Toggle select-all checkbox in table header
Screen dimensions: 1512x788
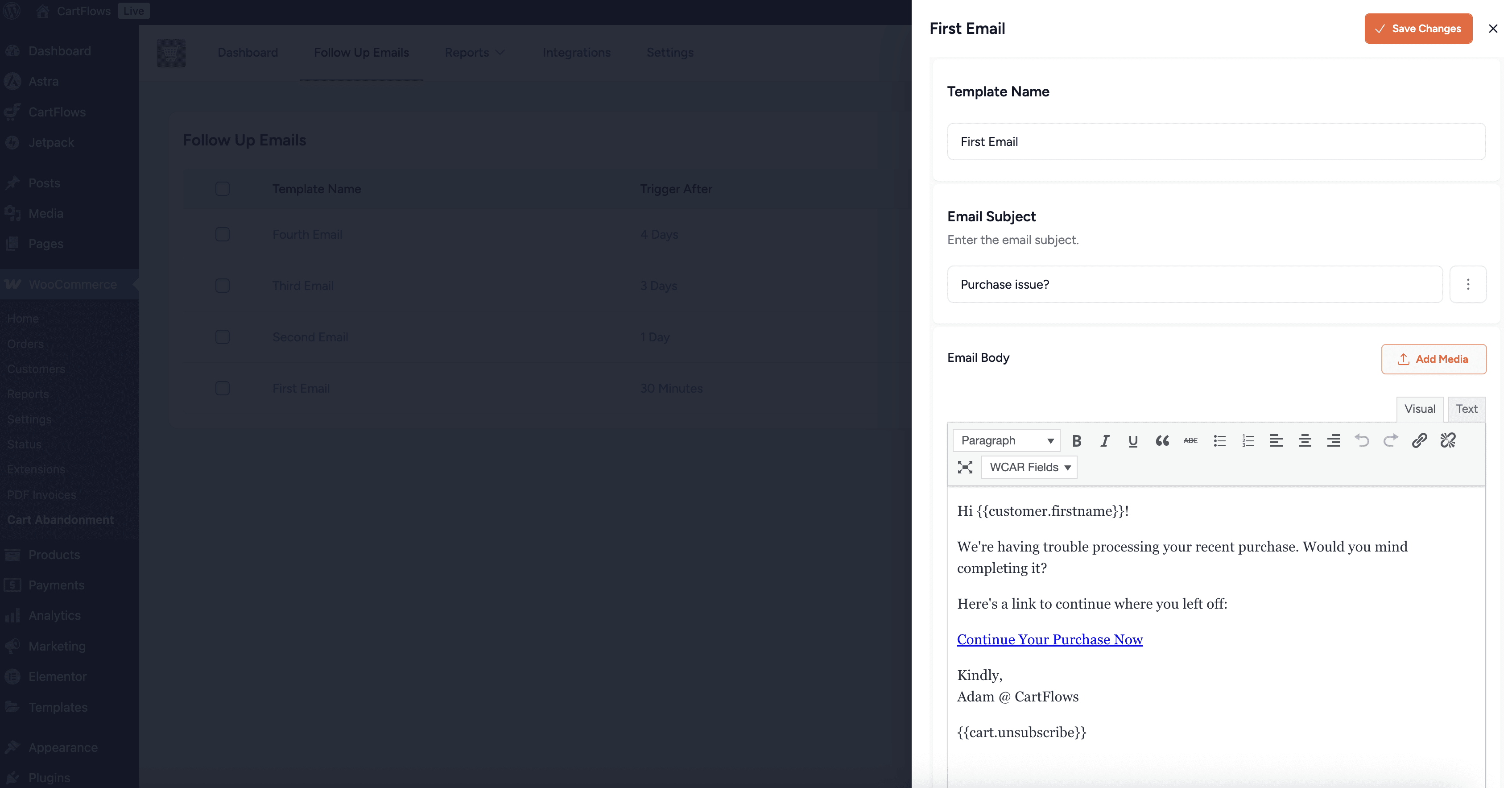pos(223,189)
